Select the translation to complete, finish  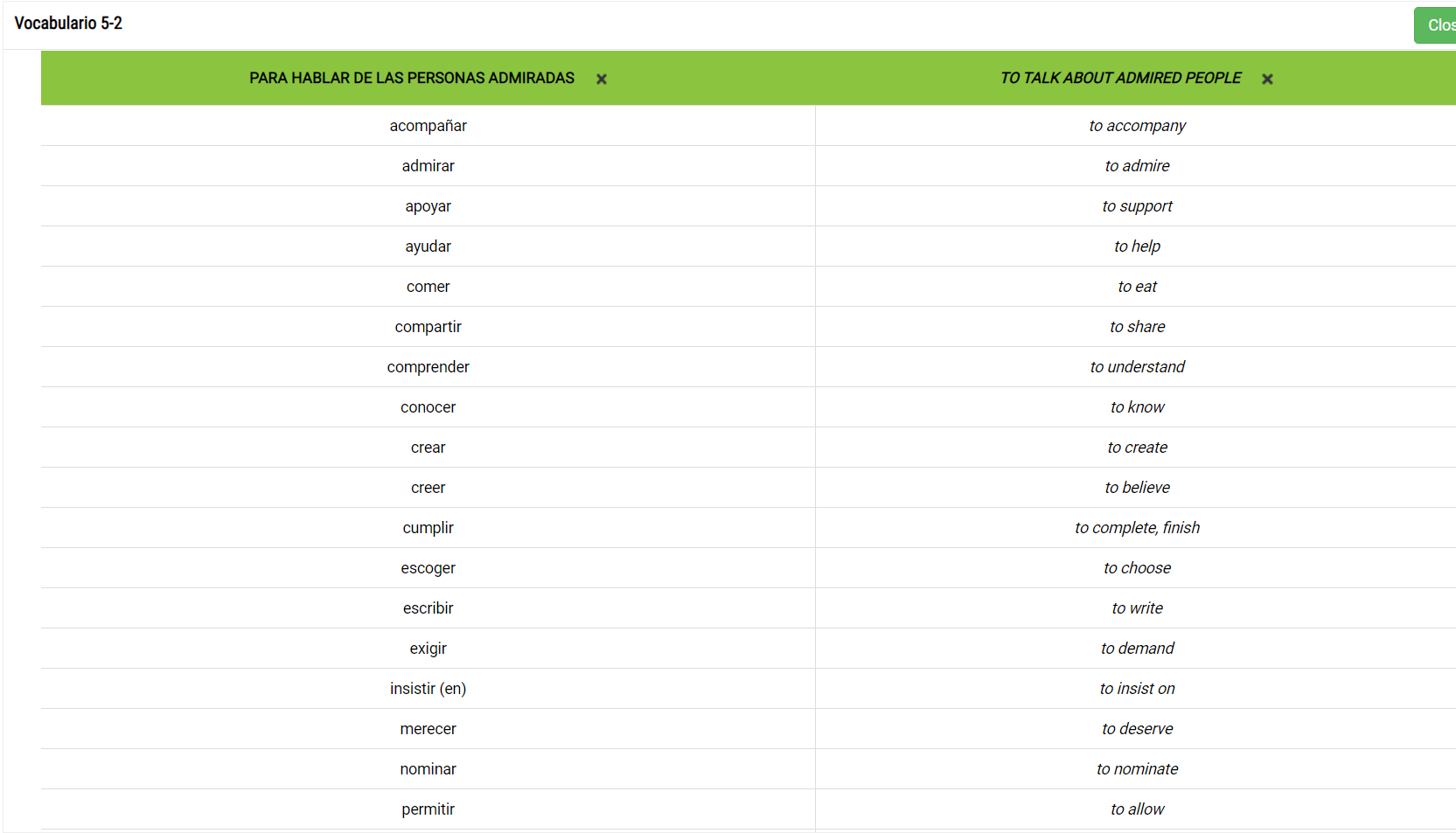point(1138,528)
